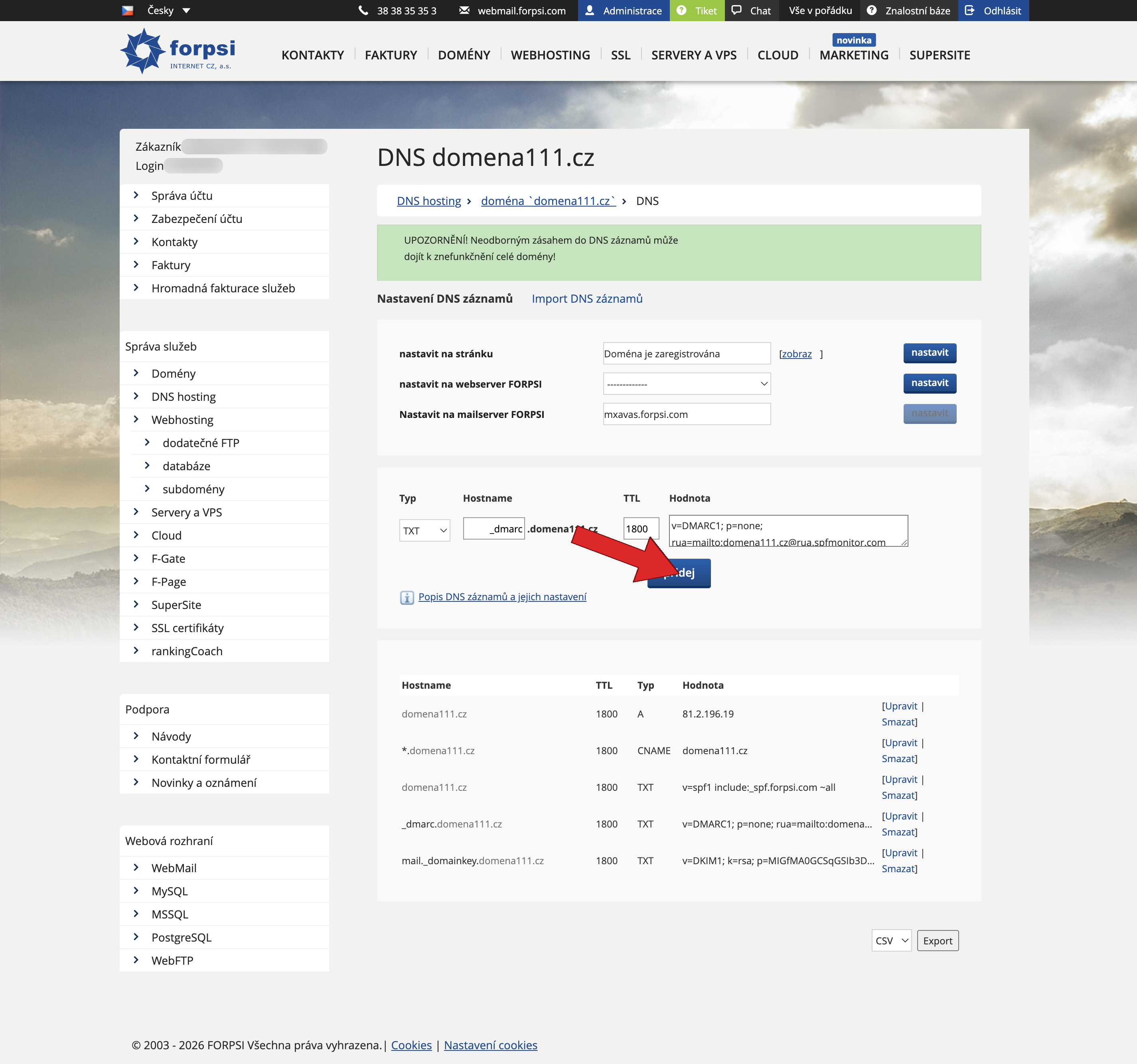Open the webserver FORPSI selection dropdown
The width and height of the screenshot is (1137, 1064).
pos(686,384)
